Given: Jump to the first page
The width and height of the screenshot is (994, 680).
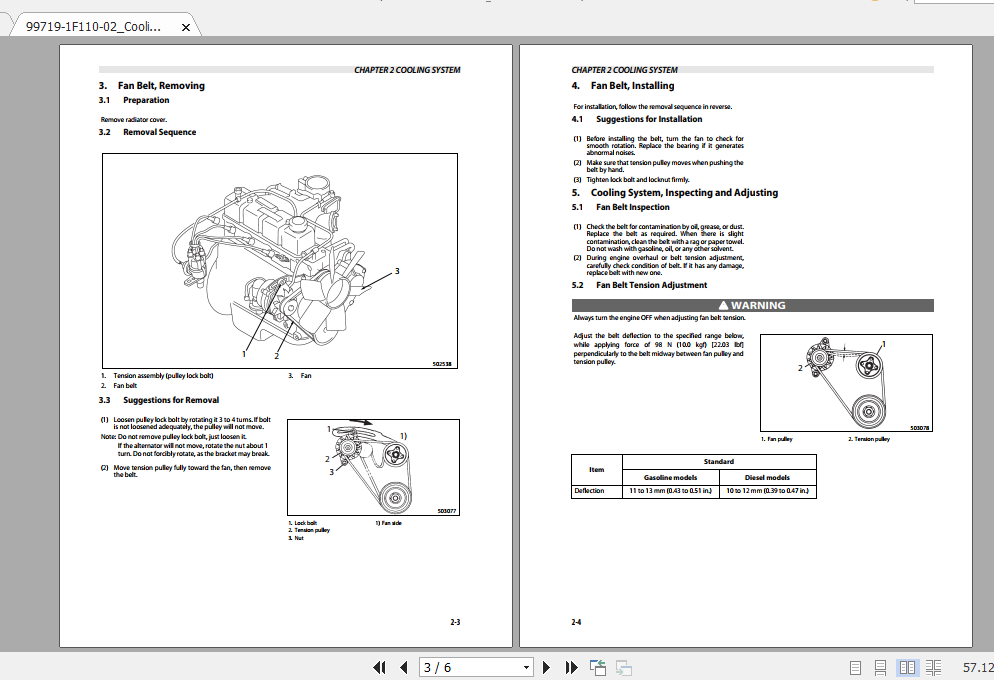Looking at the screenshot, I should click(377, 667).
